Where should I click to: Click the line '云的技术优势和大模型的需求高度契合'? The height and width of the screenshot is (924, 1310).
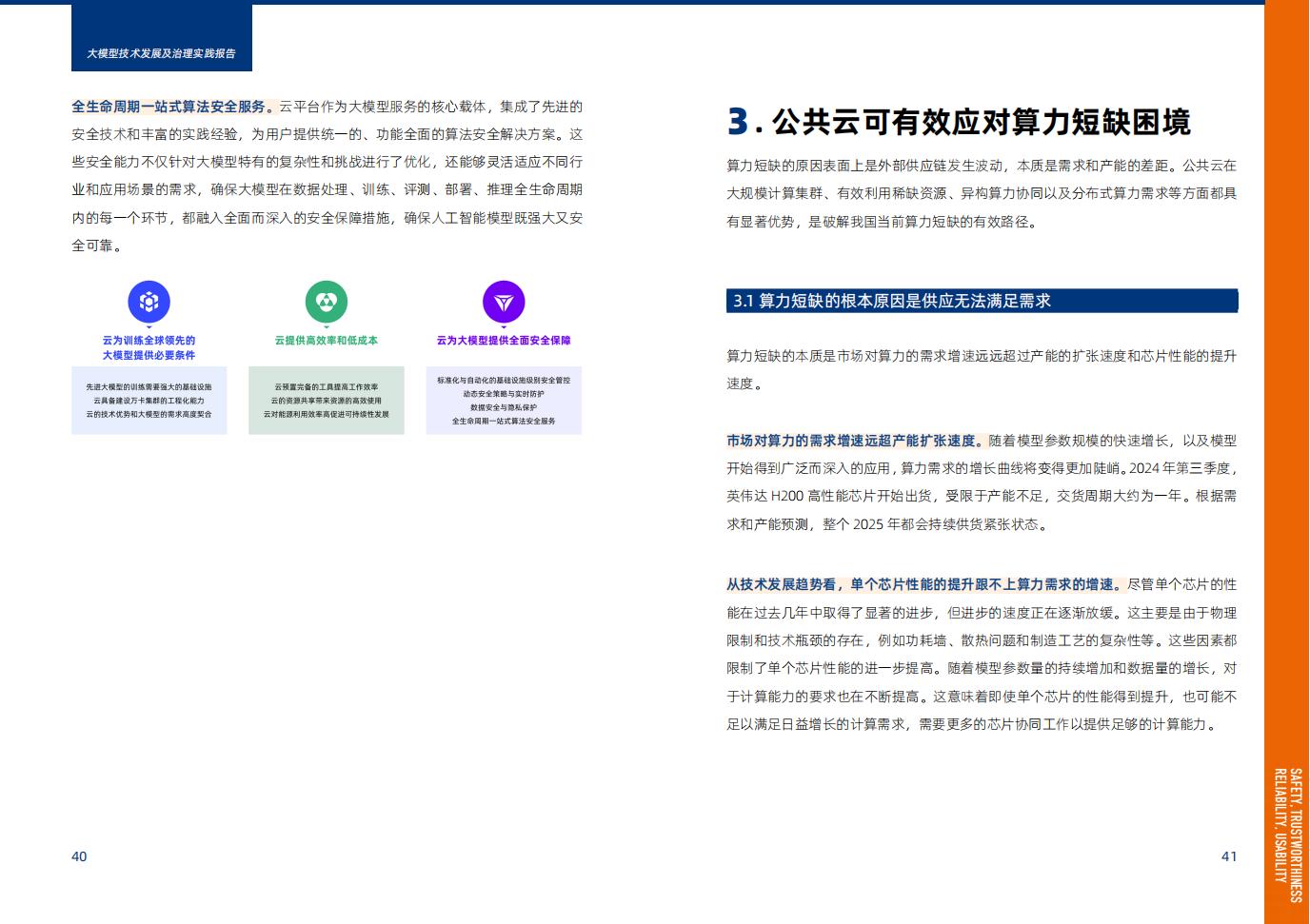coord(149,414)
